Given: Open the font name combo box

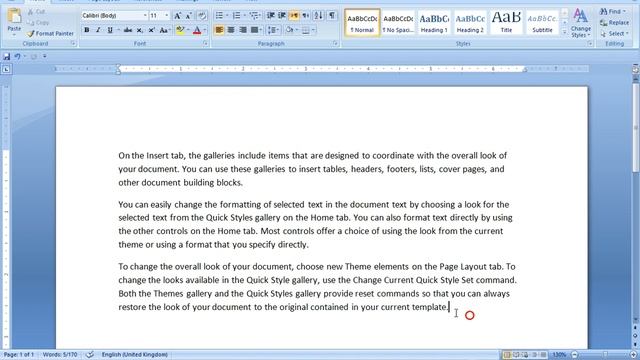Looking at the screenshot, I should click(x=114, y=16).
